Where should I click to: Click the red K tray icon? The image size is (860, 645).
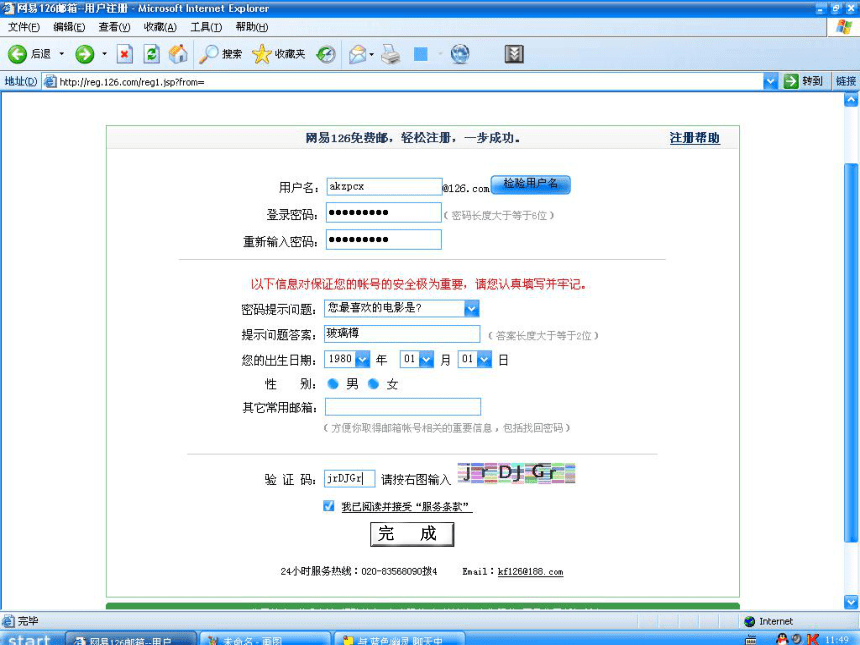point(813,639)
